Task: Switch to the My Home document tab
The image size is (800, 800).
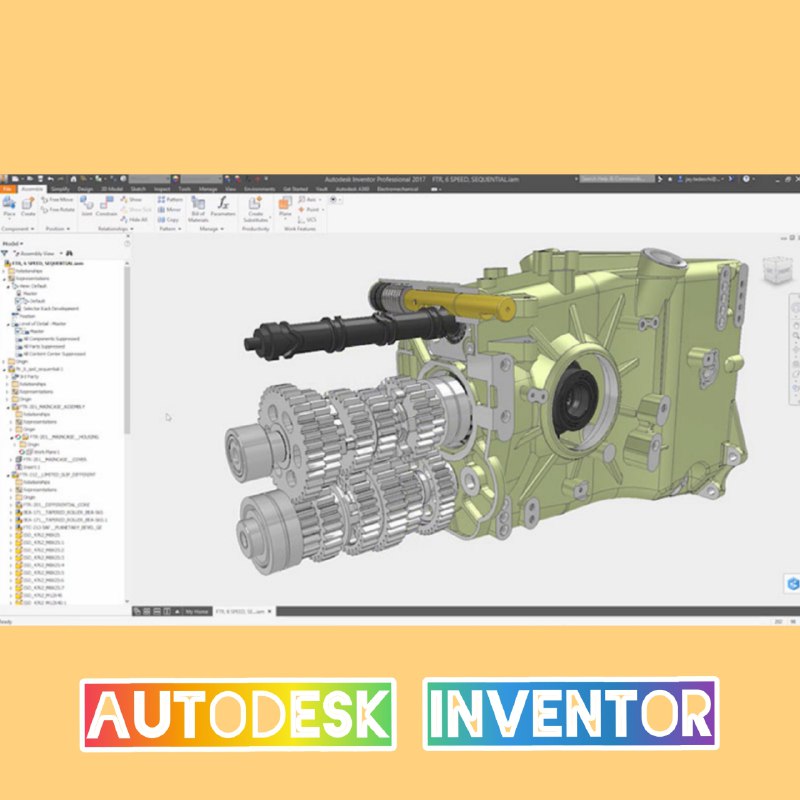Action: (196, 611)
